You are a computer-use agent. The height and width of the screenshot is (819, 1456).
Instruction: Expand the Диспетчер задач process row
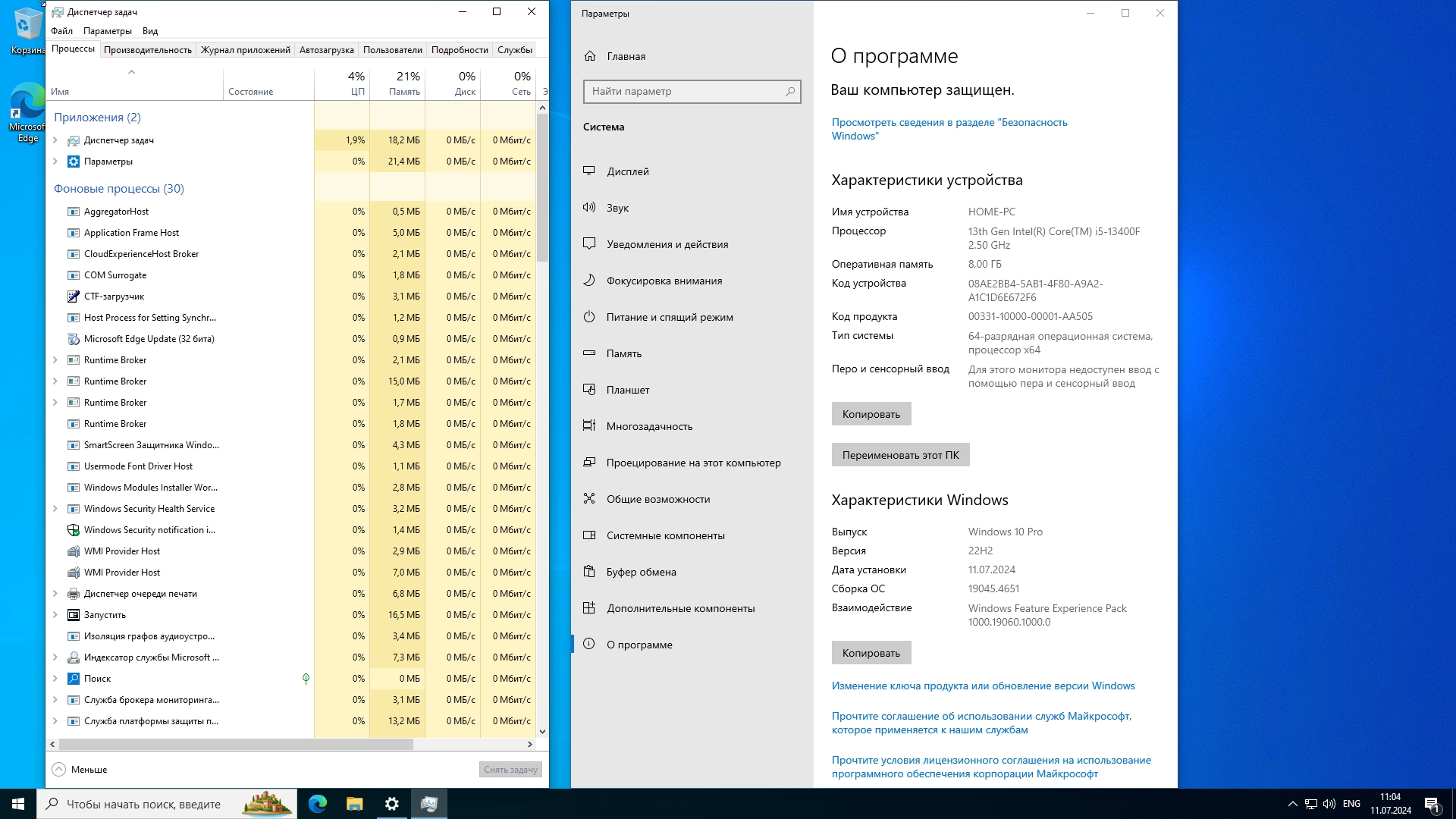[55, 140]
